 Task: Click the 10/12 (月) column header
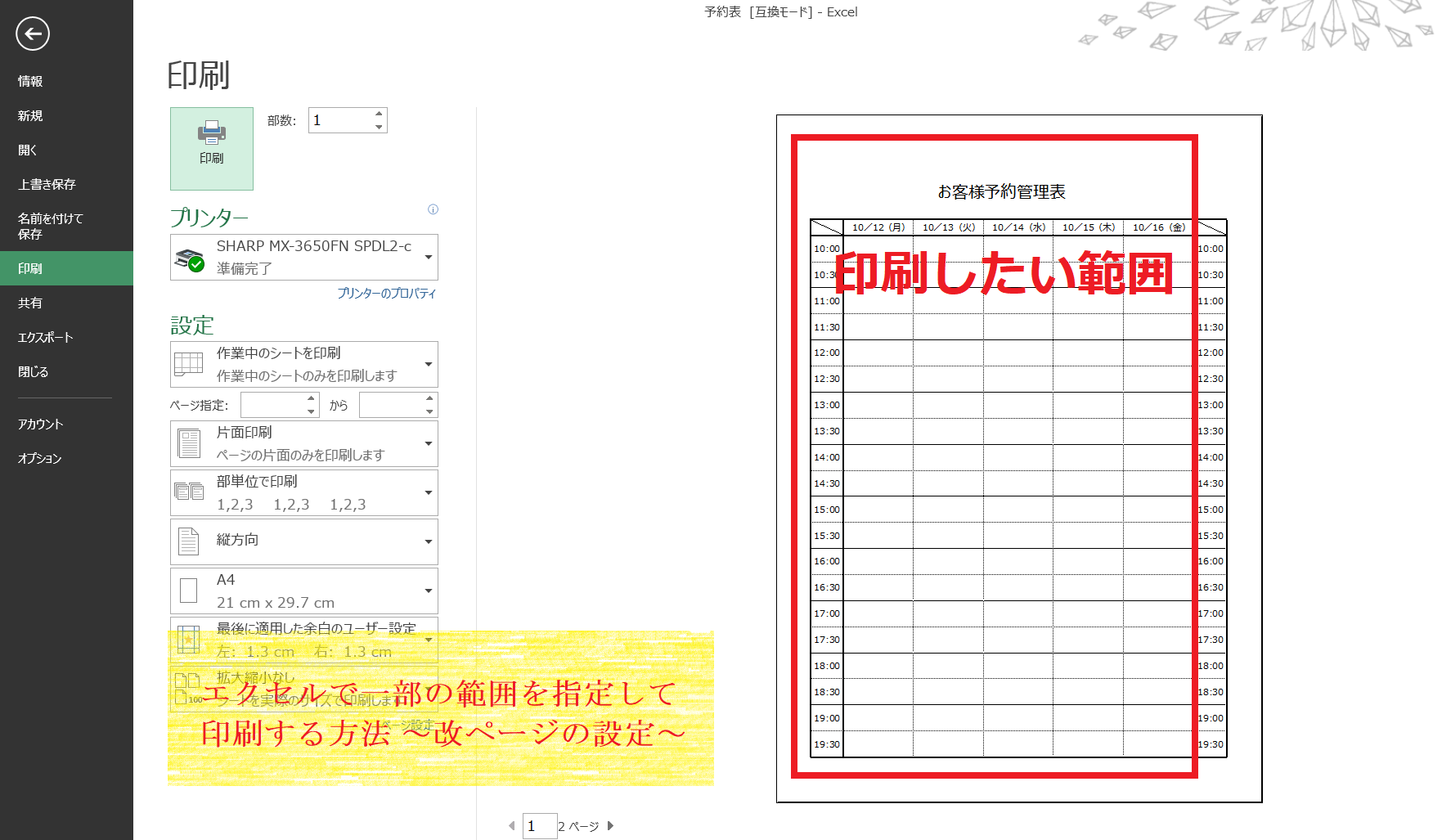point(878,227)
